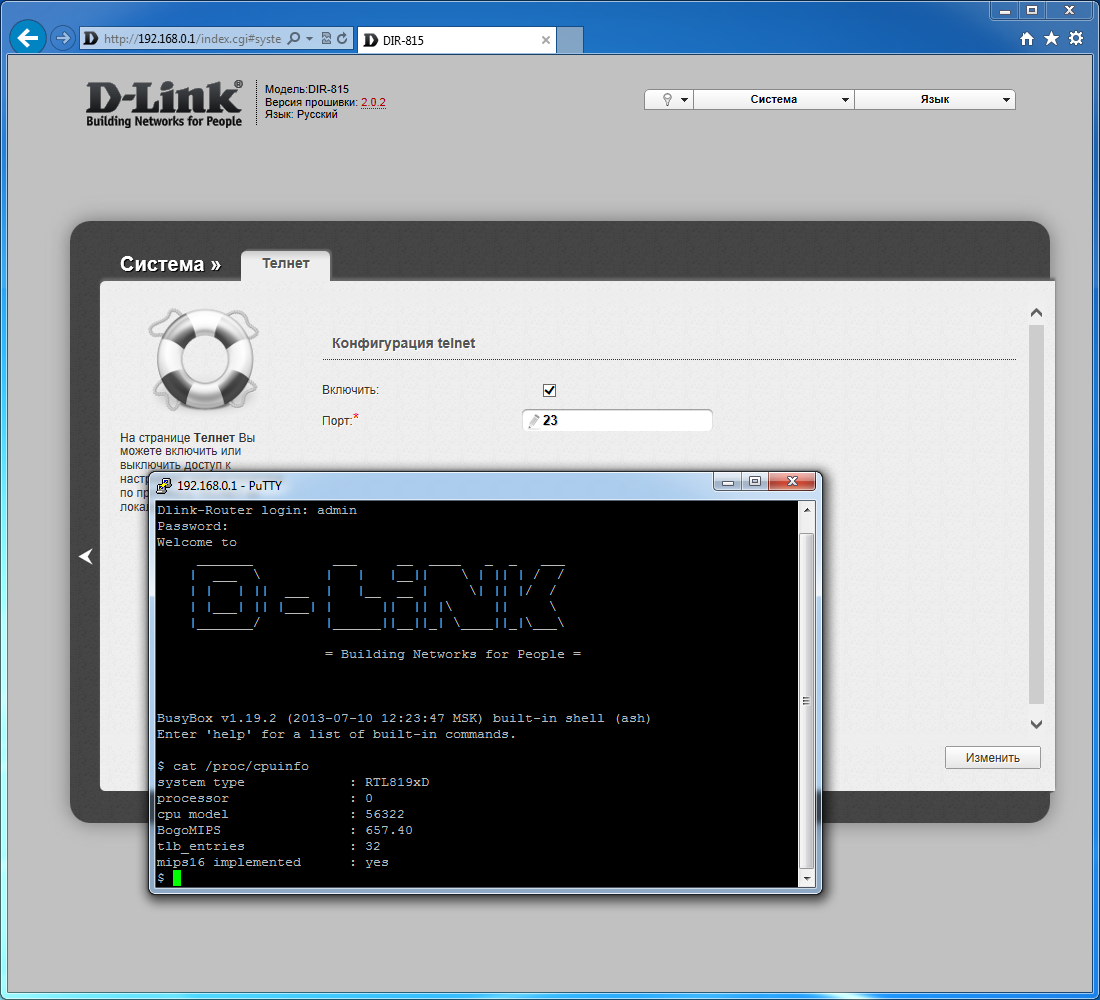The image size is (1100, 1000).
Task: Open PuTTY system menu icon in title bar
Action: coord(164,486)
